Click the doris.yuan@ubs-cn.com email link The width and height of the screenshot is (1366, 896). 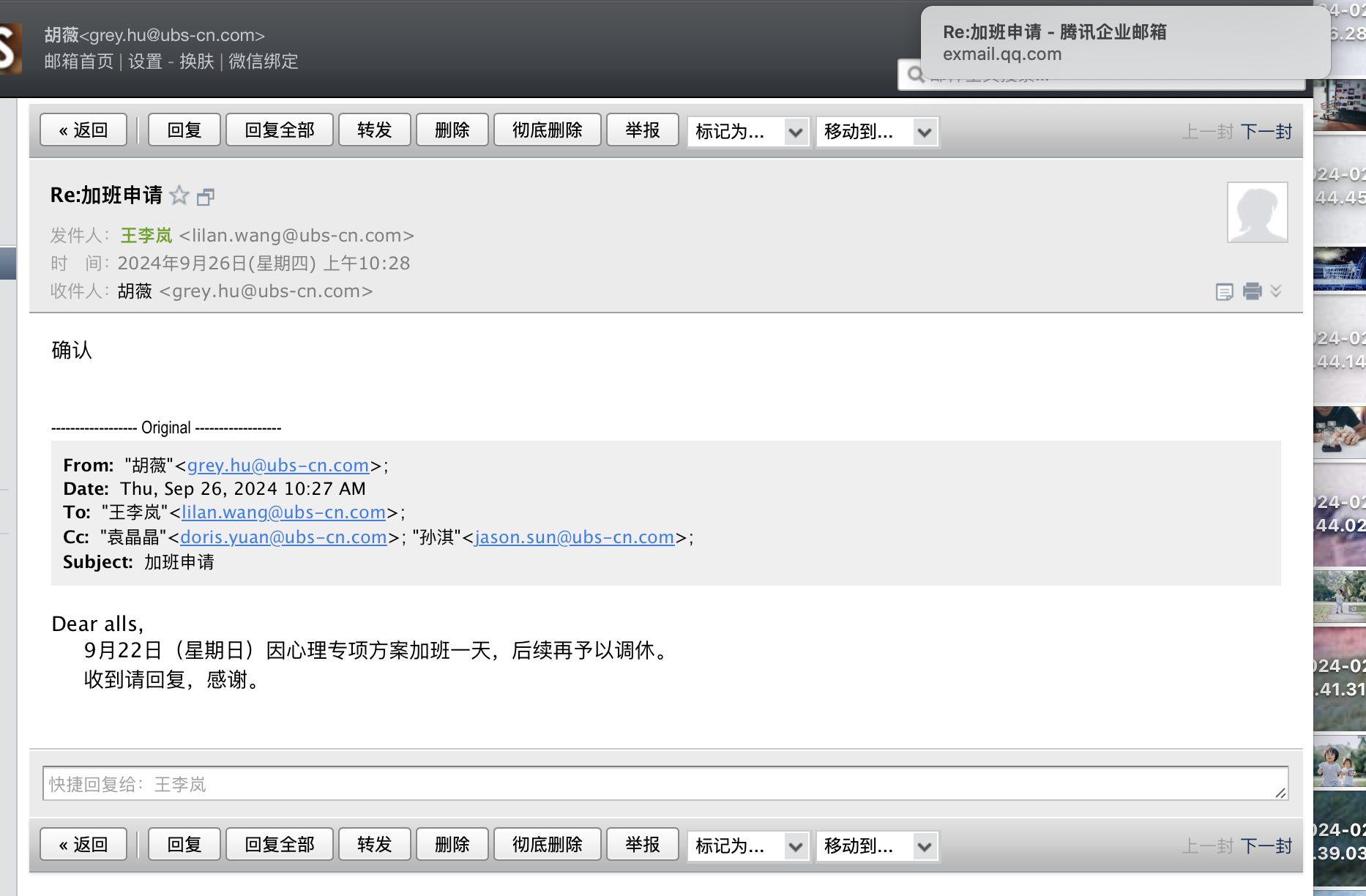(283, 537)
